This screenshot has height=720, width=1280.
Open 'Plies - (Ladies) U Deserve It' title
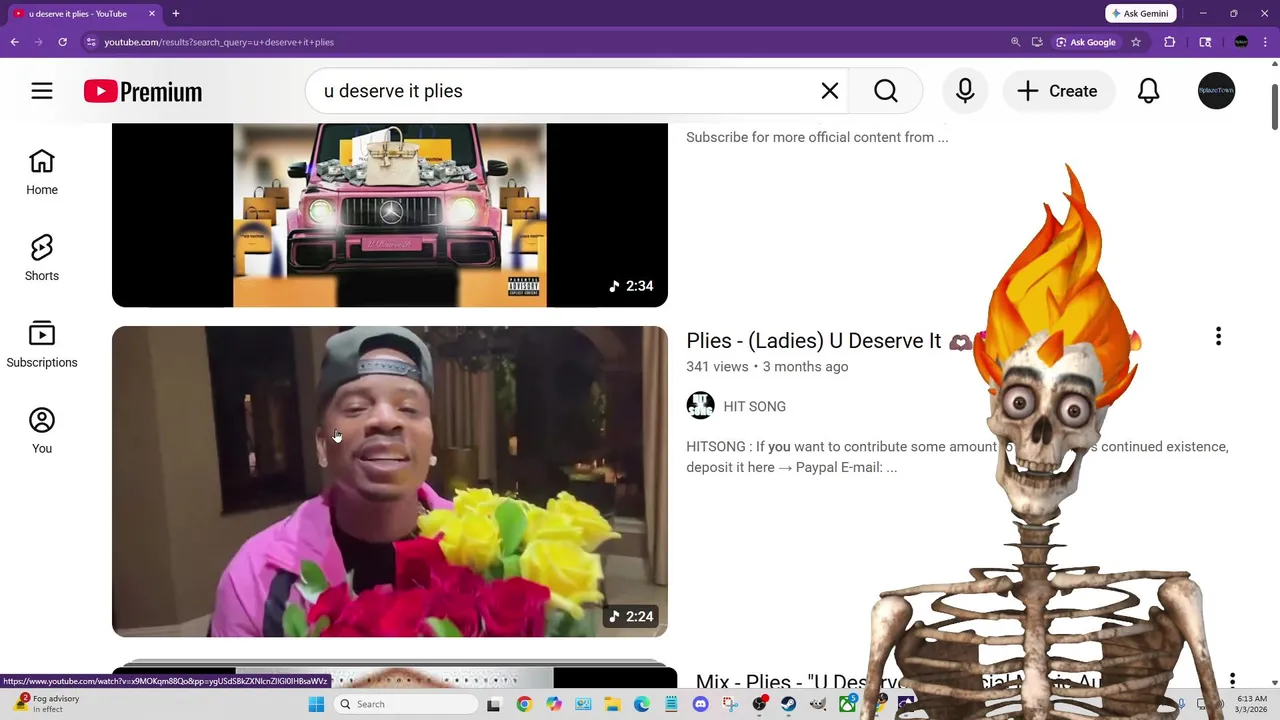[814, 341]
